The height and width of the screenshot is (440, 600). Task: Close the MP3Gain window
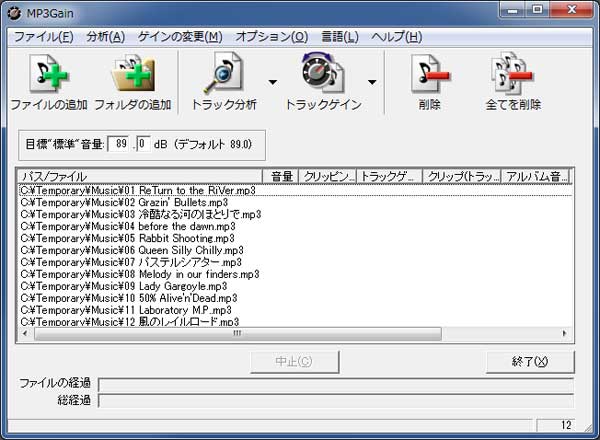click(572, 10)
